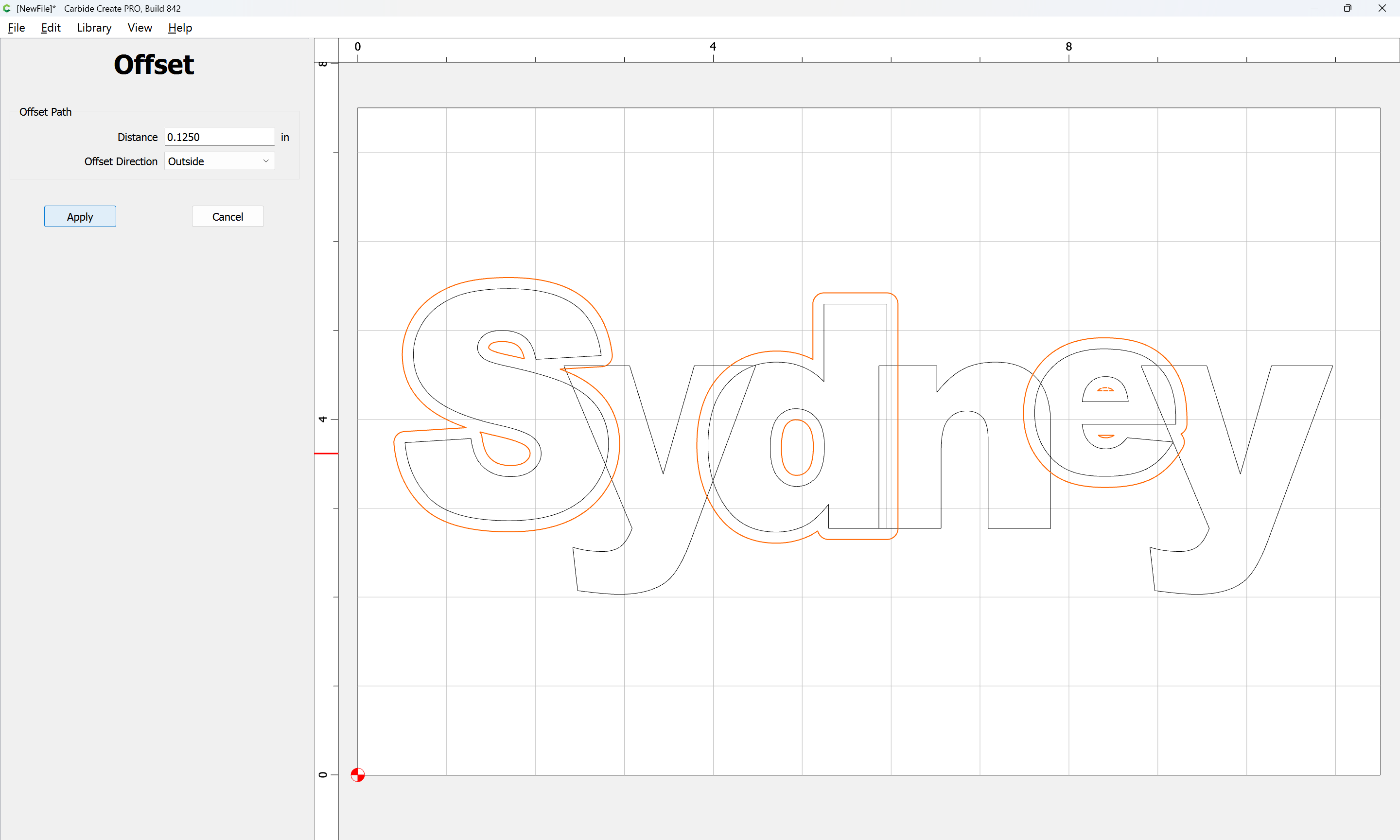Open the View menu

[139, 28]
